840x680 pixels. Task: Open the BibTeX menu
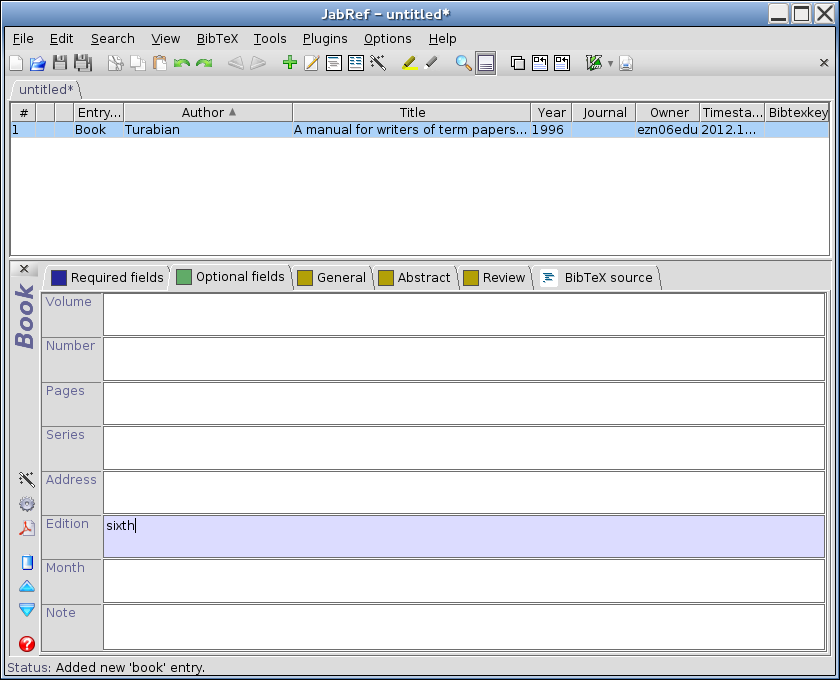tap(217, 38)
